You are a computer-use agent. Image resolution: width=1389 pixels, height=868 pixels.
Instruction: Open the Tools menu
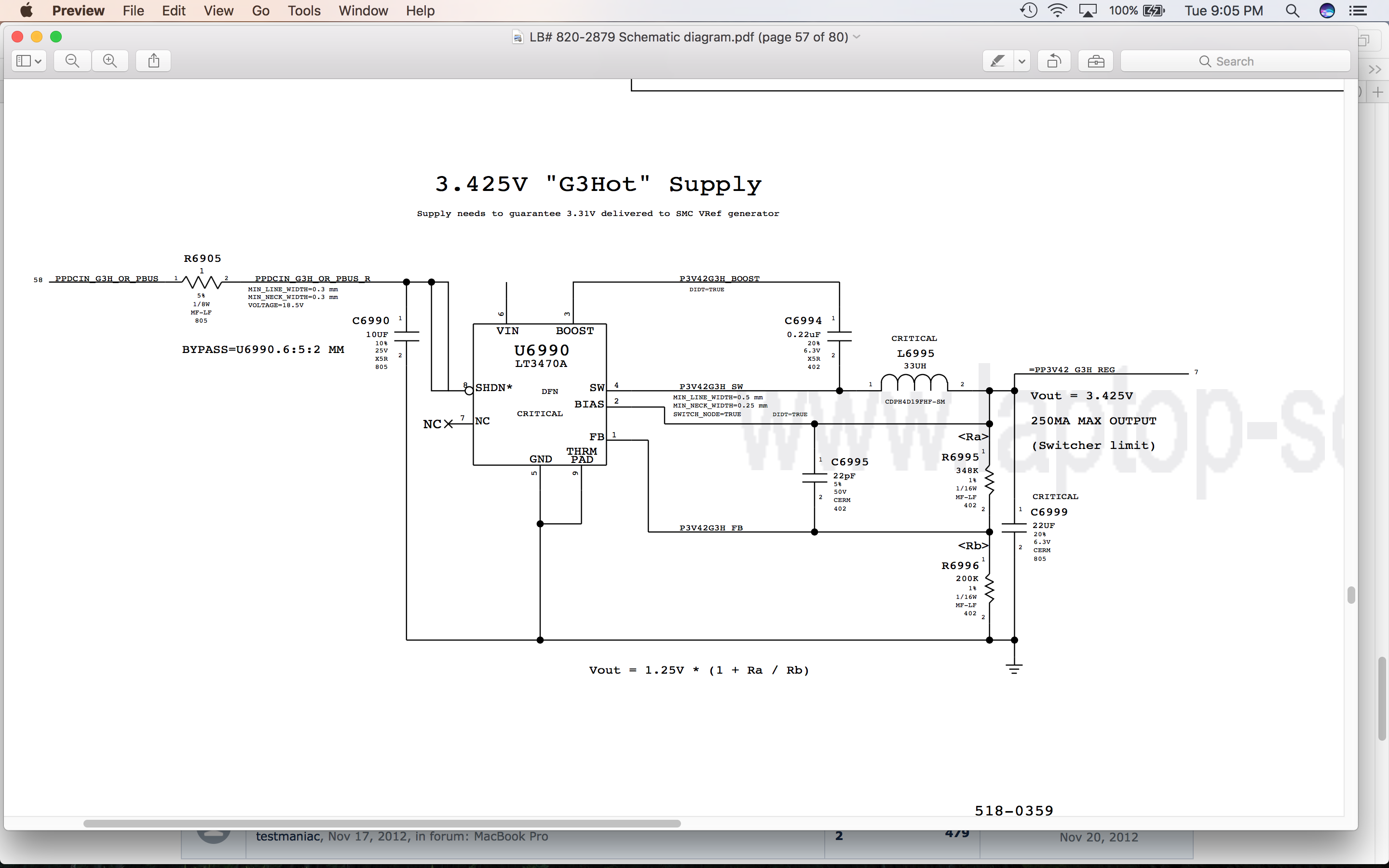304,10
